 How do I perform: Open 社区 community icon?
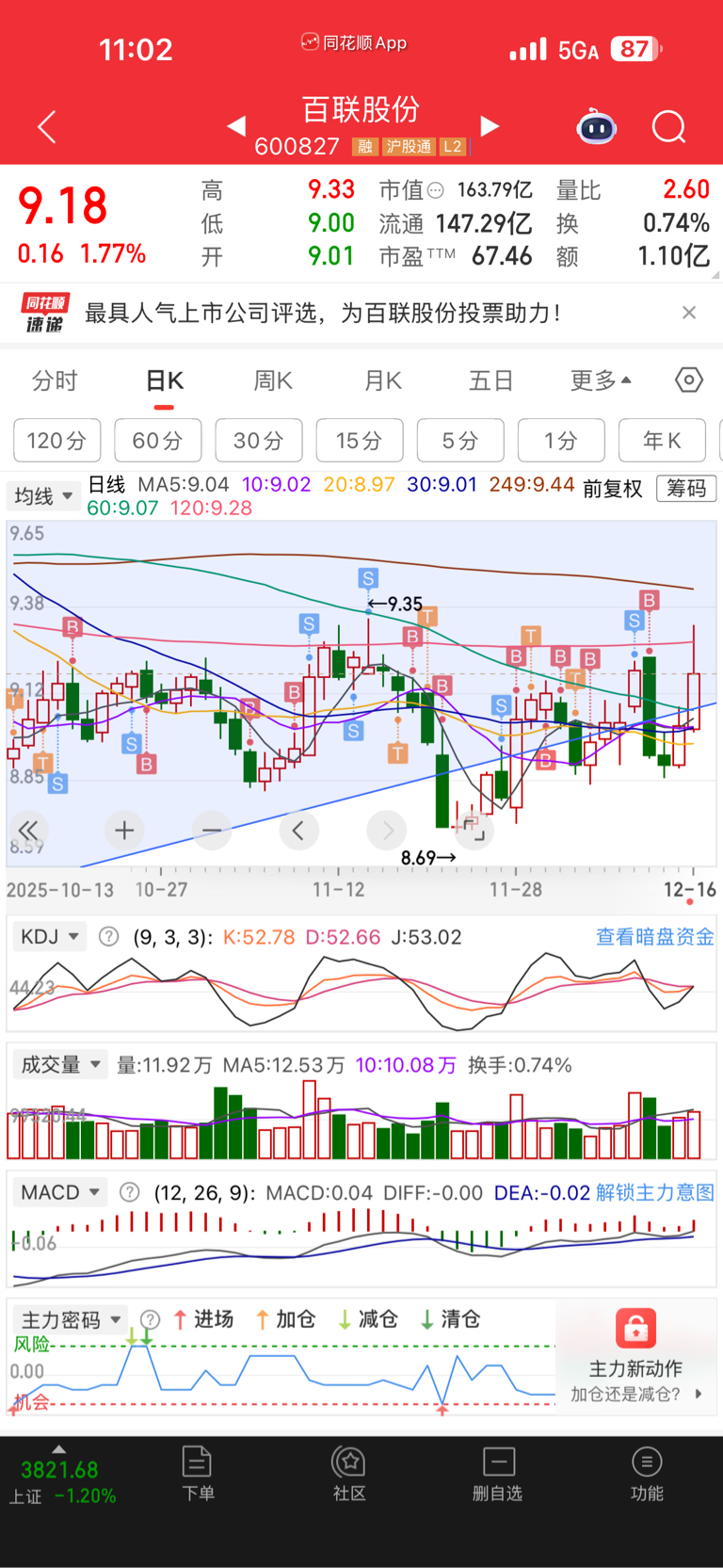[x=349, y=1473]
